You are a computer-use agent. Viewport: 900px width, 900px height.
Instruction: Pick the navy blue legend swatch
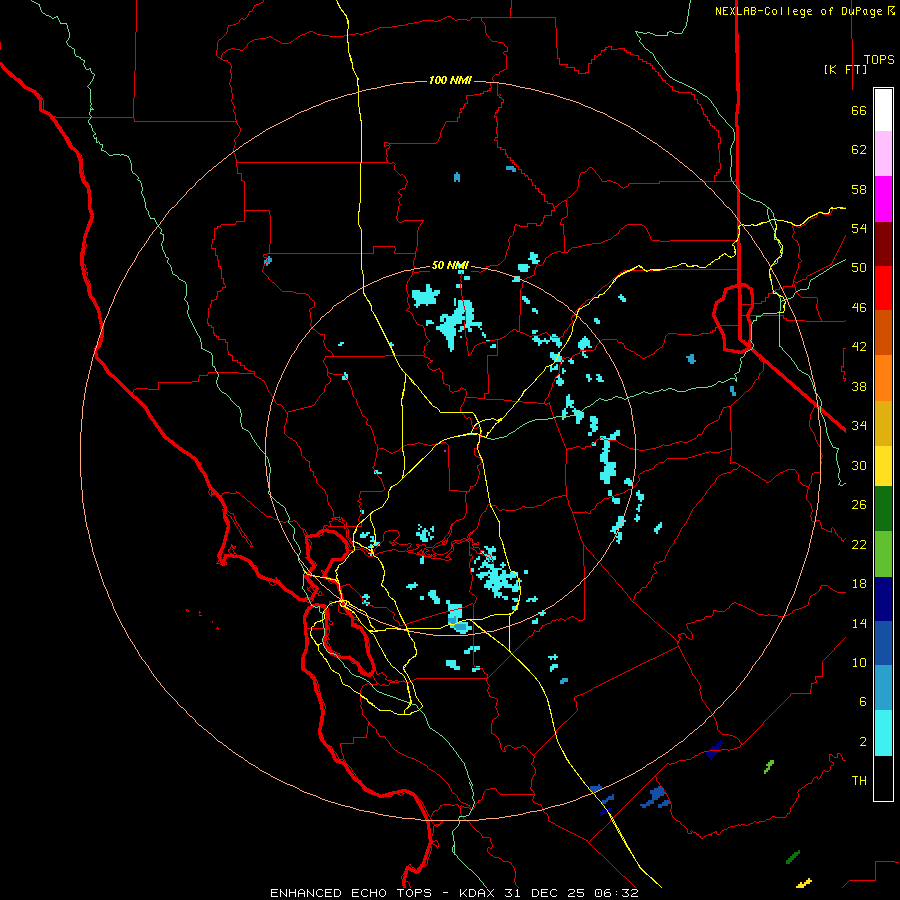pos(883,599)
